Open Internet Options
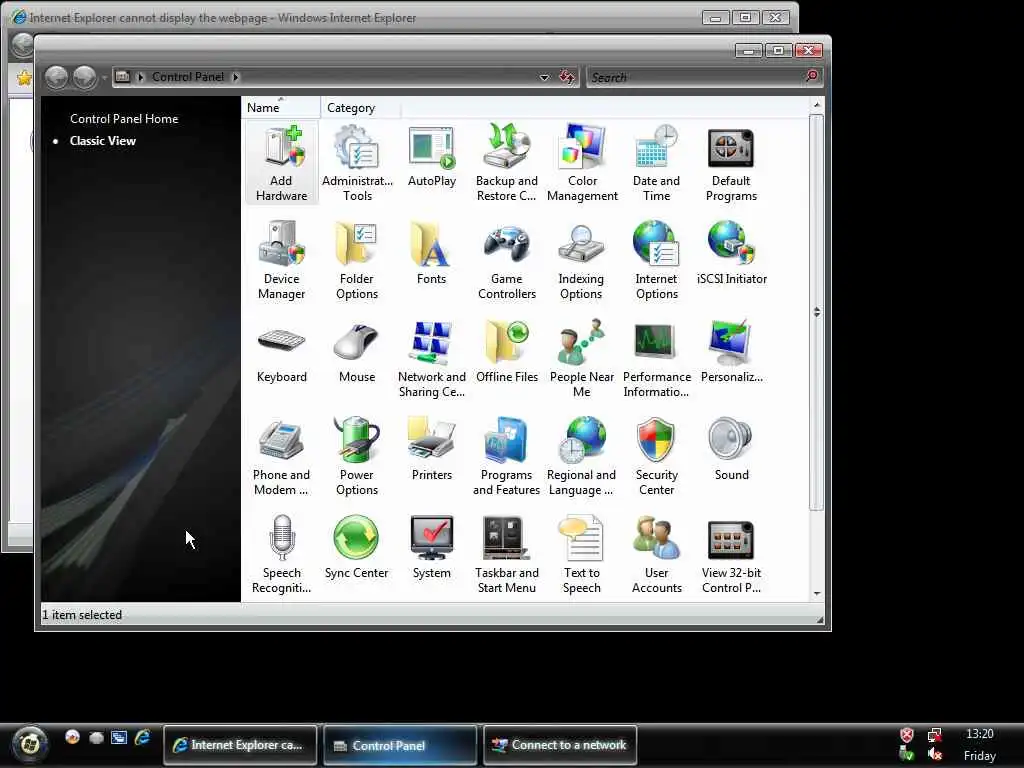This screenshot has width=1024, height=768. (656, 261)
